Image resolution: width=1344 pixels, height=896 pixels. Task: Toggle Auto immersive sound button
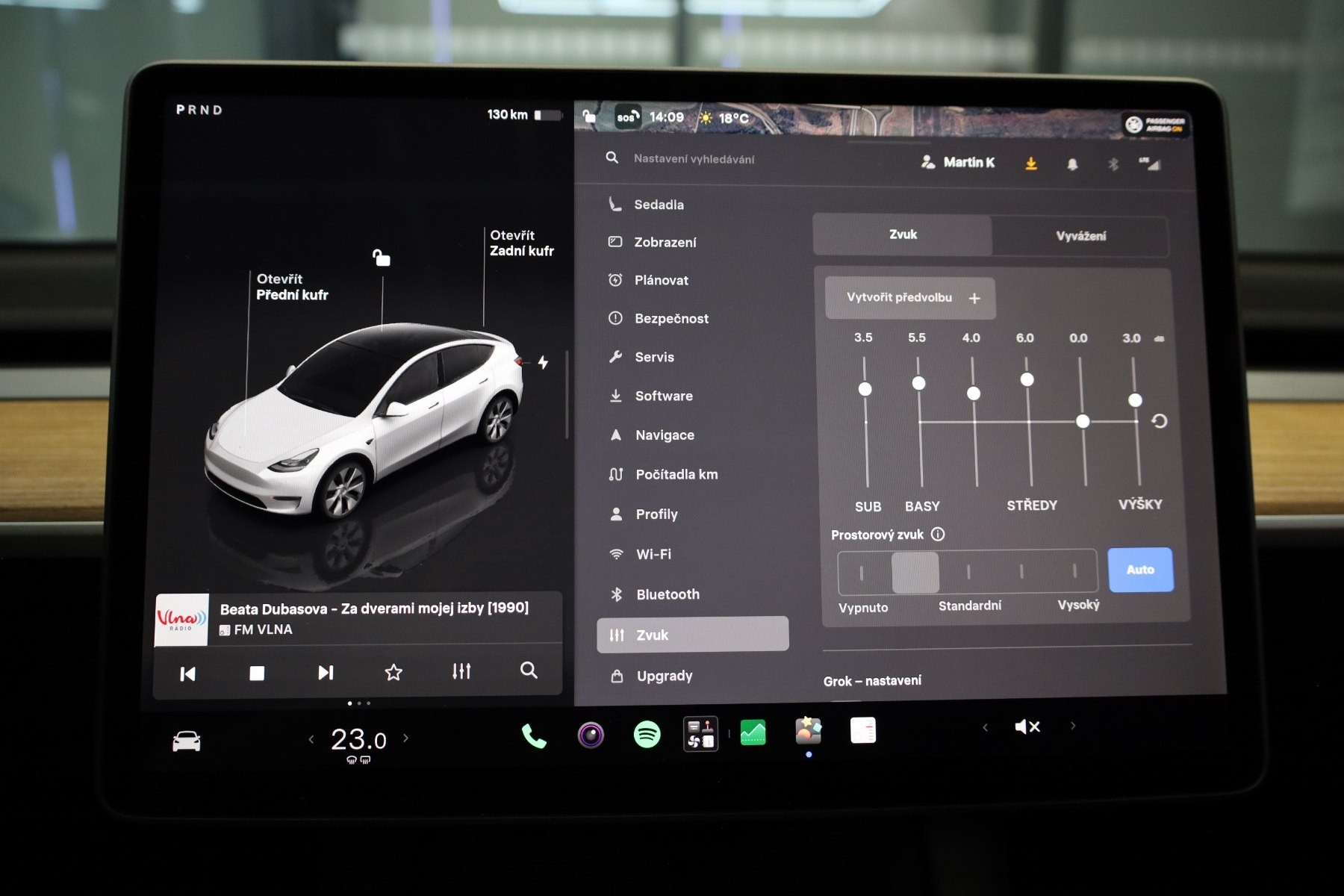1140,570
